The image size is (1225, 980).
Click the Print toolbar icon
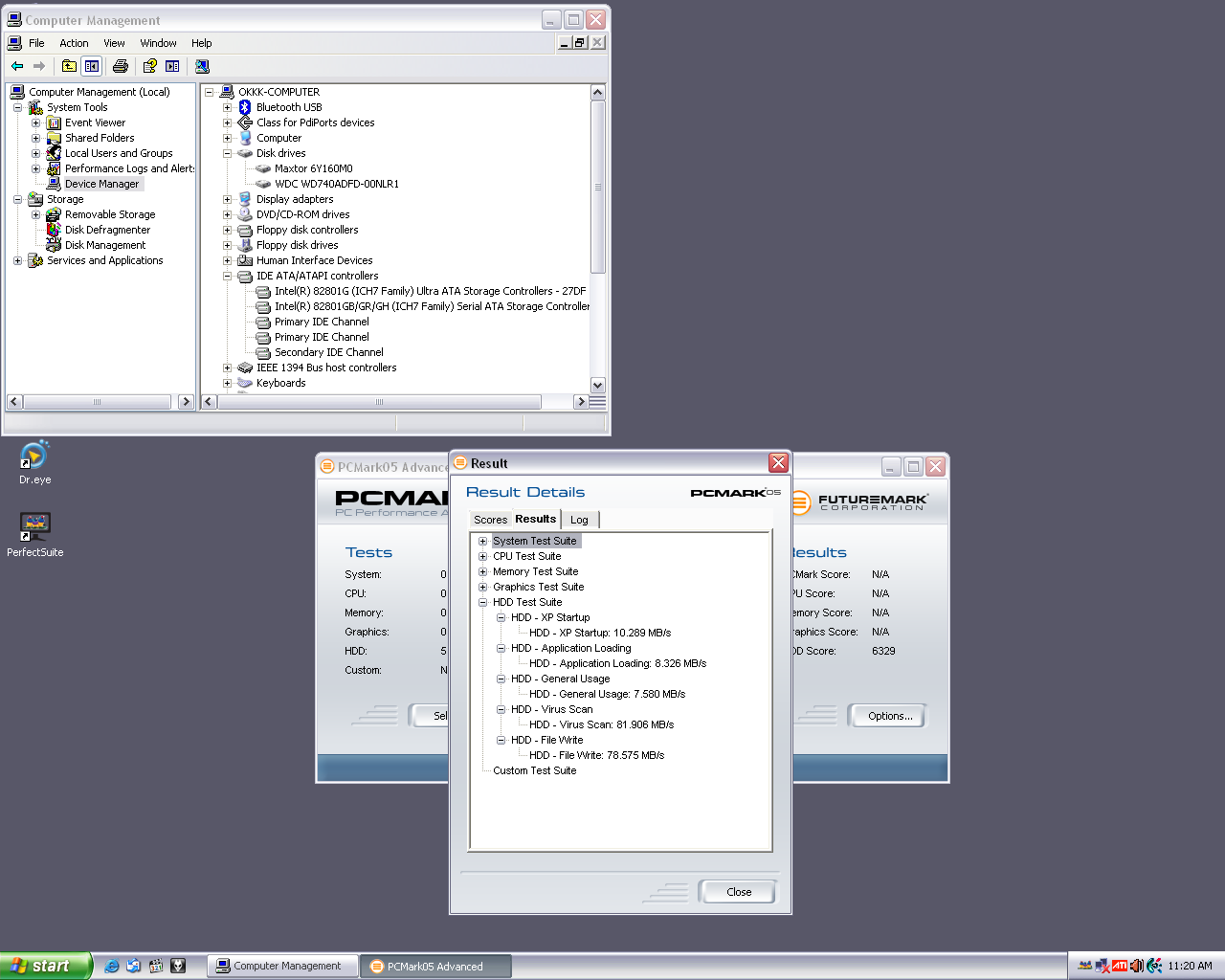pyautogui.click(x=121, y=66)
